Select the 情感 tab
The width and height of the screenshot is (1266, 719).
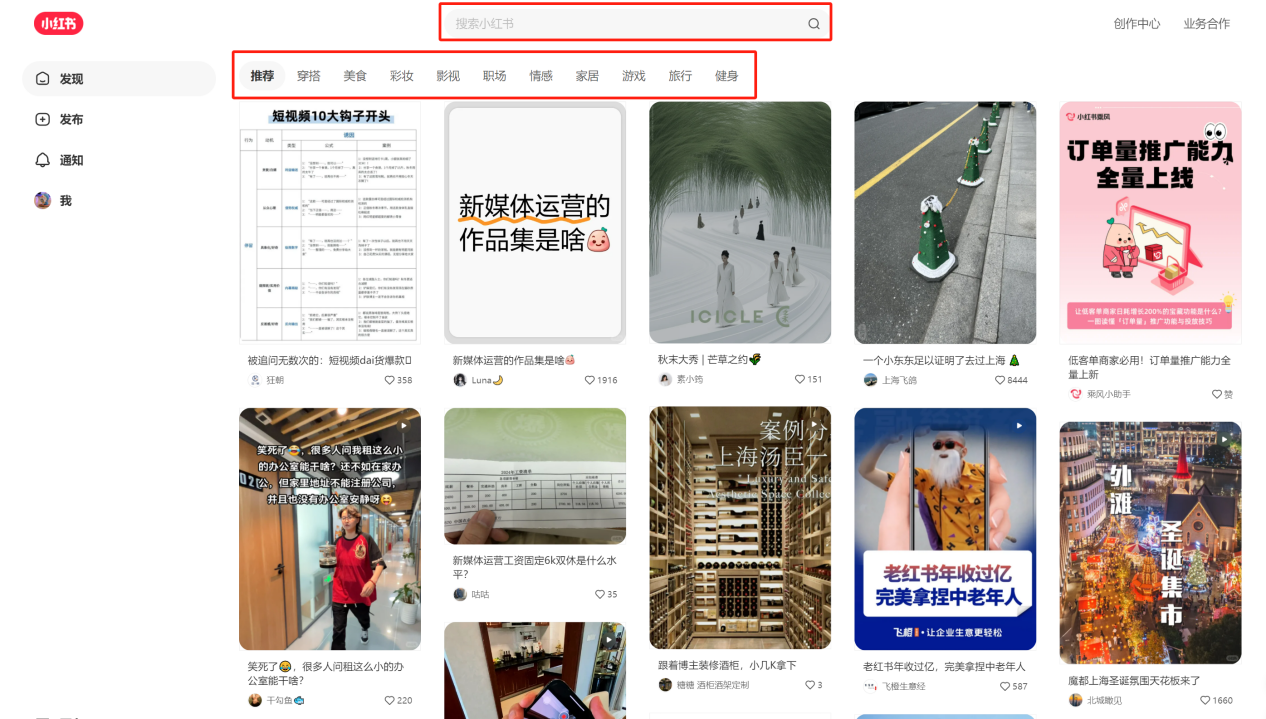pyautogui.click(x=541, y=76)
